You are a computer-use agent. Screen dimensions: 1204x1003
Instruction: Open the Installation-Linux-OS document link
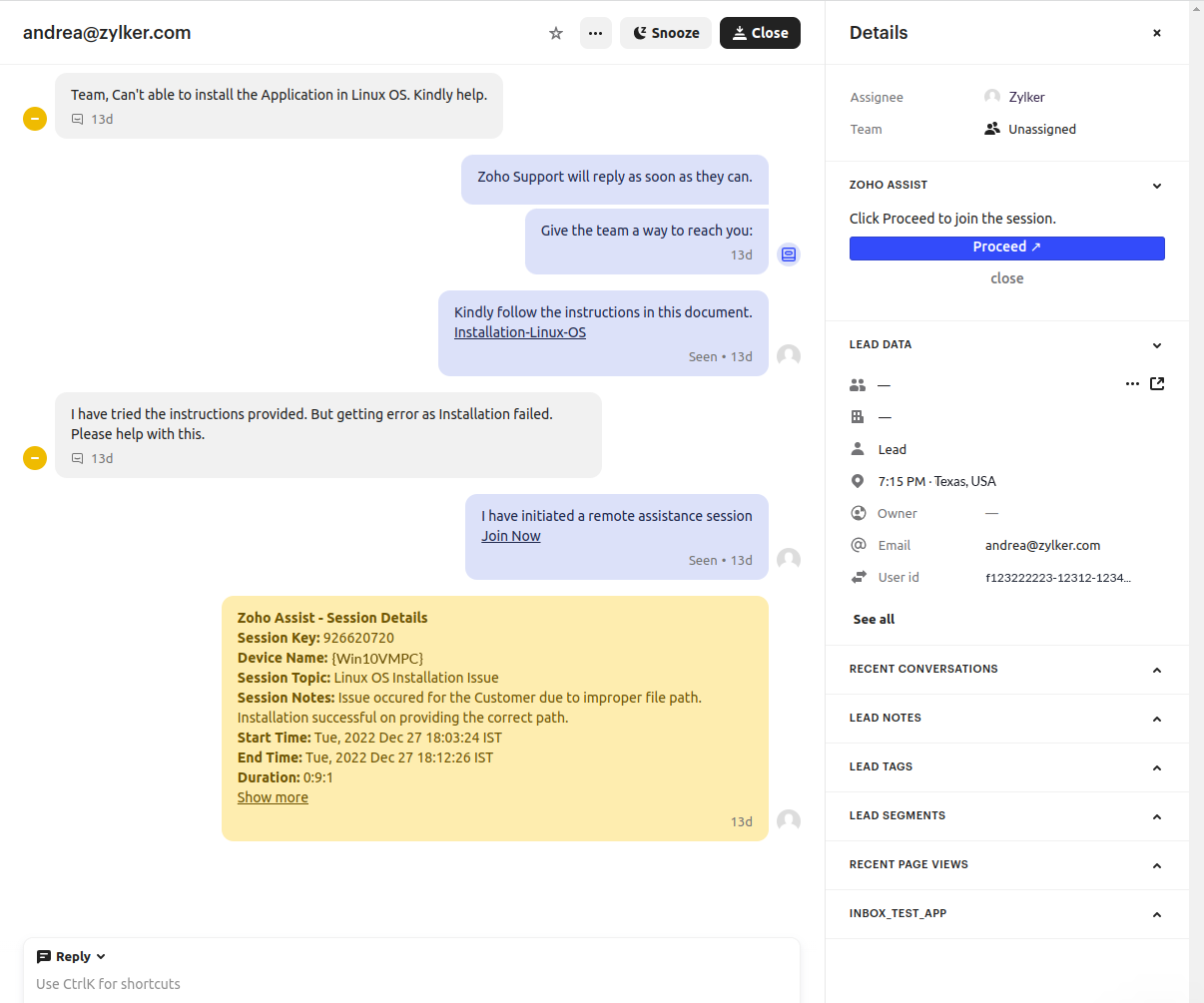pyautogui.click(x=519, y=332)
